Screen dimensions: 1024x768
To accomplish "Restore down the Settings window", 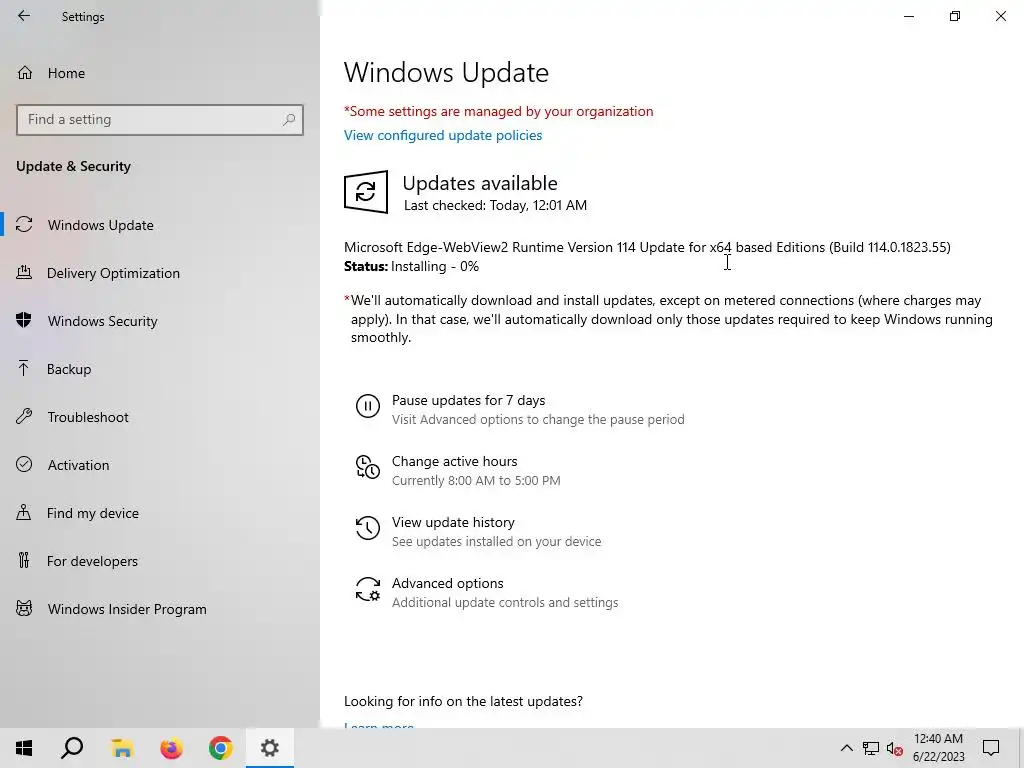I will pyautogui.click(x=955, y=16).
